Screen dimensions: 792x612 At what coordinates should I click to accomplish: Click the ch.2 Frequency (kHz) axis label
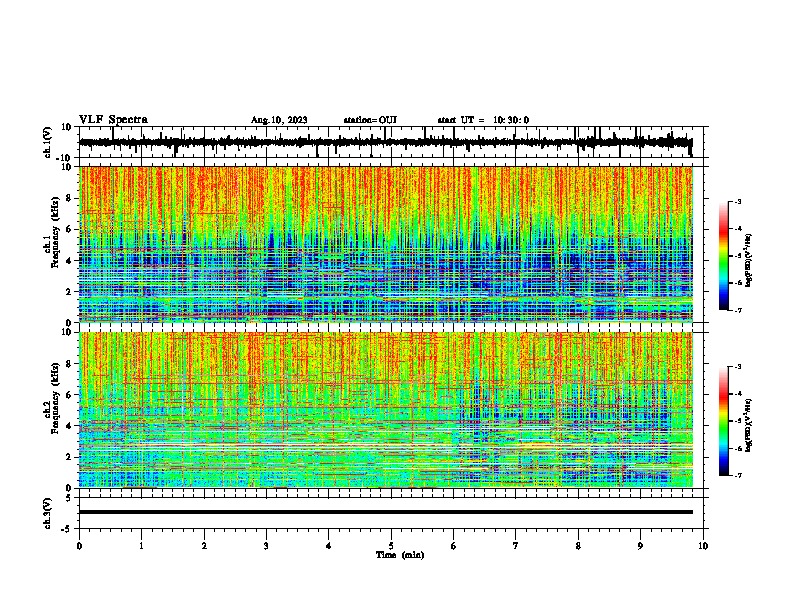tap(53, 398)
